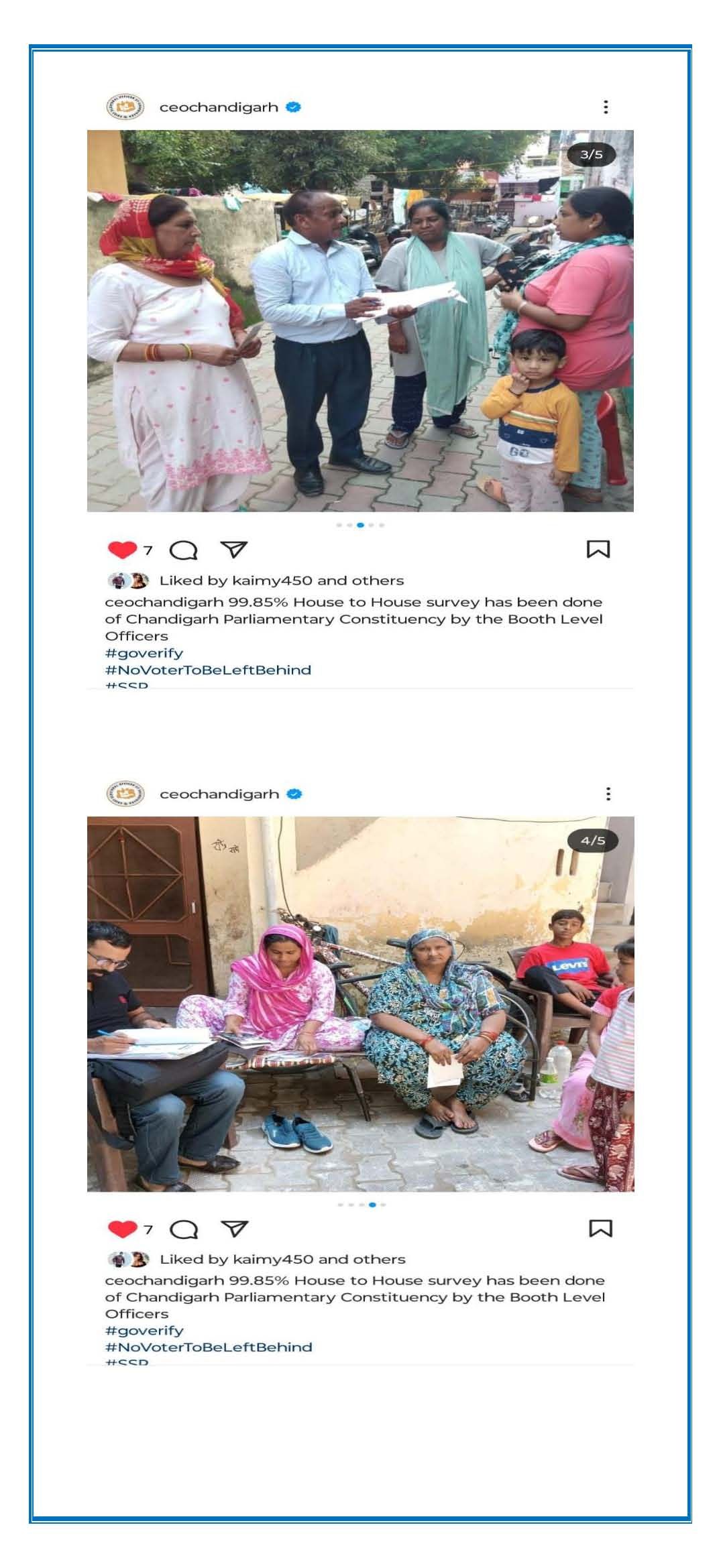This screenshot has height=1568, width=721.
Task: Share the first post via paper plane icon
Action: 234,550
